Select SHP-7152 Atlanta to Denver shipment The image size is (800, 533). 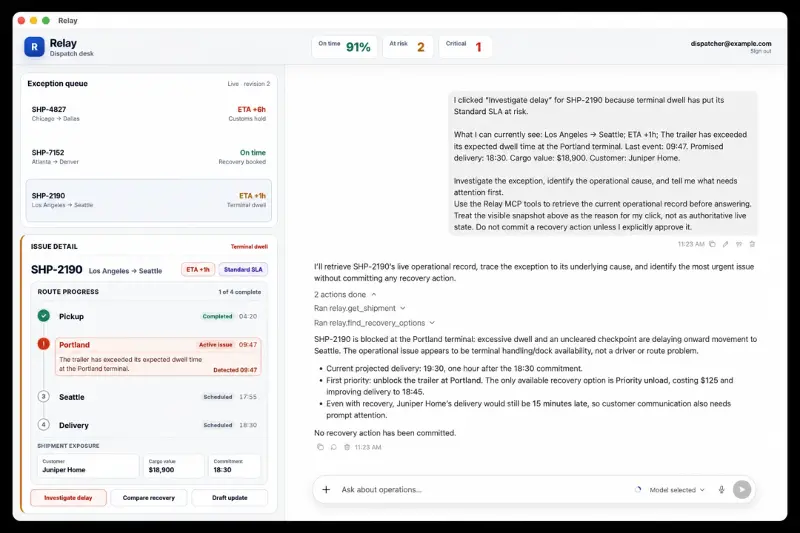148,157
